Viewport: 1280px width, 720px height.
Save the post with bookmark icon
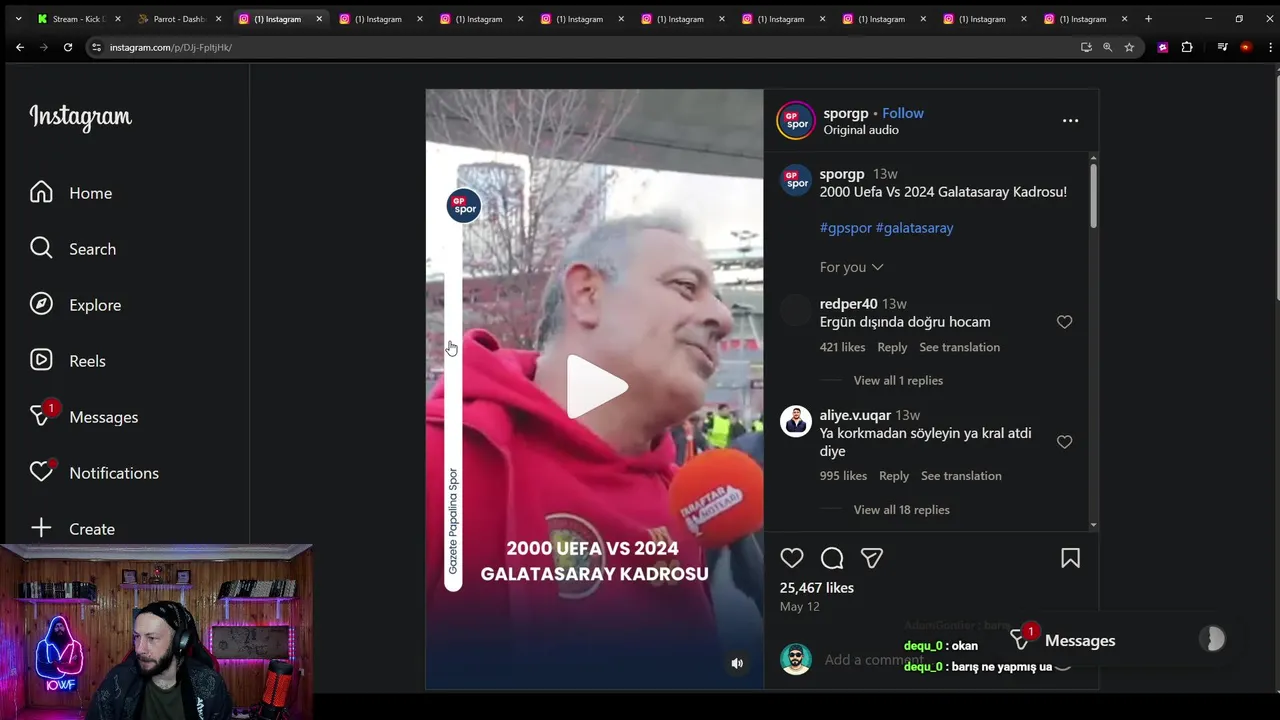pos(1070,558)
